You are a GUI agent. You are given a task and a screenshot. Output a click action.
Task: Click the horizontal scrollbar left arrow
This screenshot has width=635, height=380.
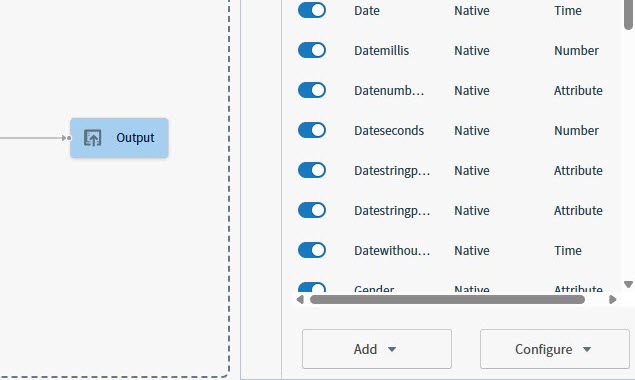click(300, 300)
